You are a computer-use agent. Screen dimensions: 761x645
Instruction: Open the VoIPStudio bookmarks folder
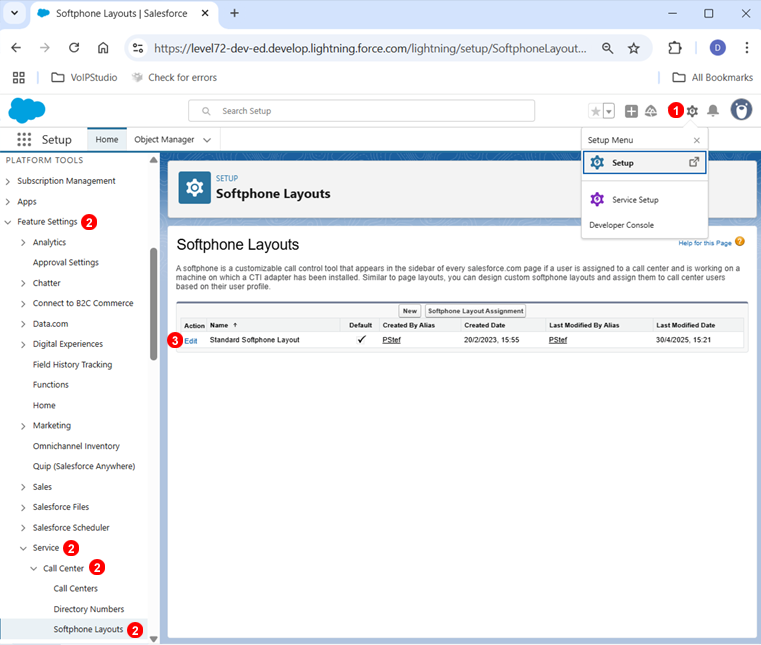[x=84, y=78]
